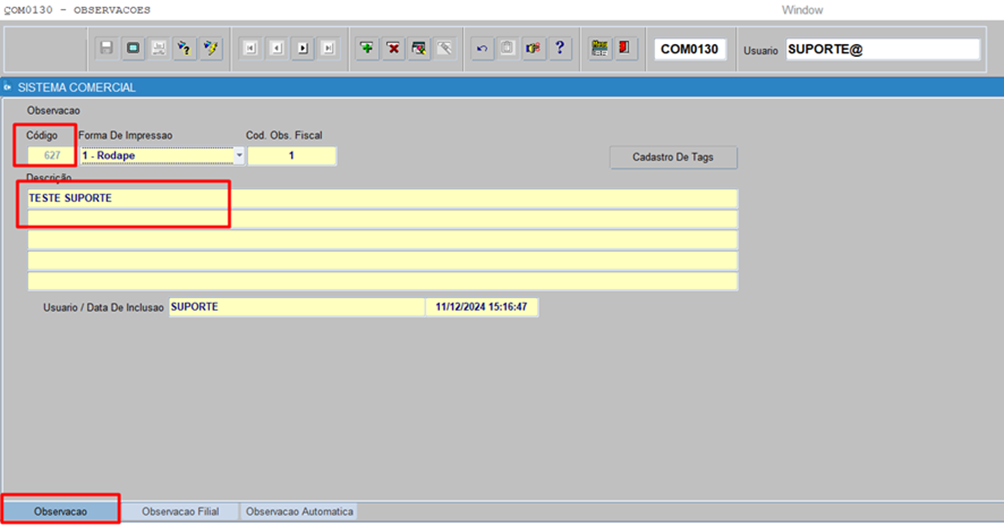Open the Window menu
The width and height of the screenshot is (1004, 526).
click(x=802, y=10)
